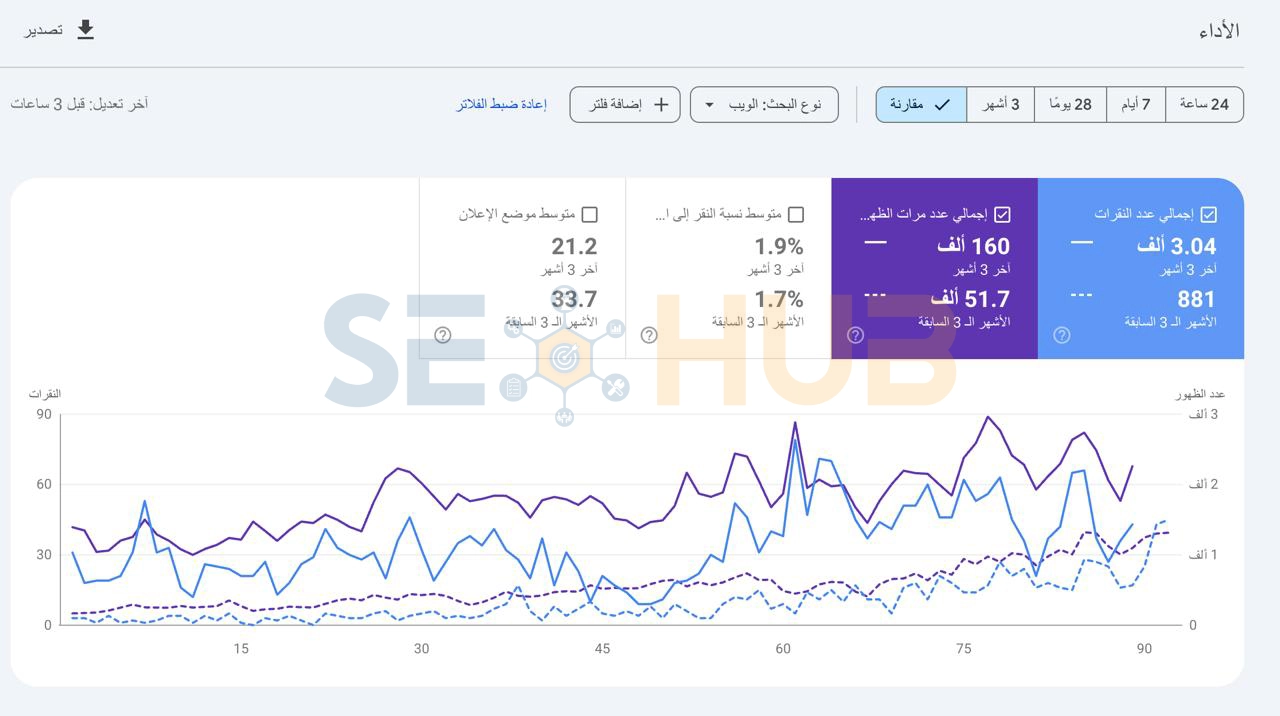Click checkmark icon on compare chip
This screenshot has width=1280, height=716.
point(942,105)
